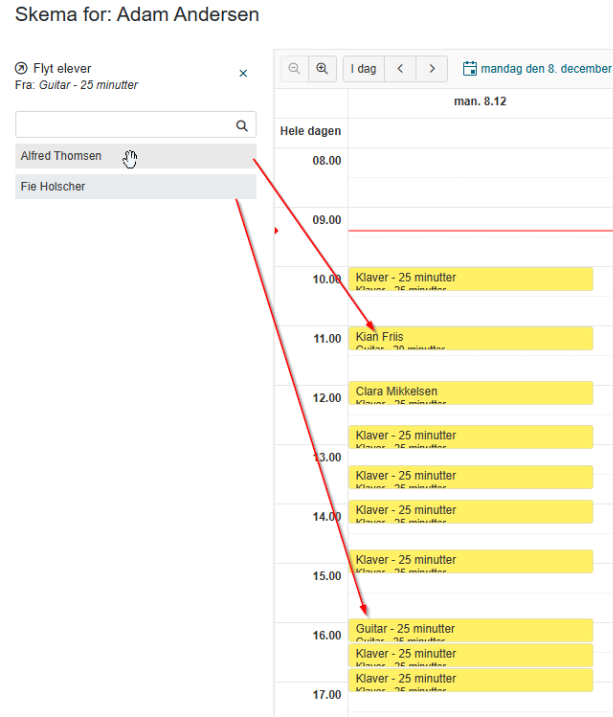Go to previous day with left chevron
613x717 pixels.
(400, 69)
